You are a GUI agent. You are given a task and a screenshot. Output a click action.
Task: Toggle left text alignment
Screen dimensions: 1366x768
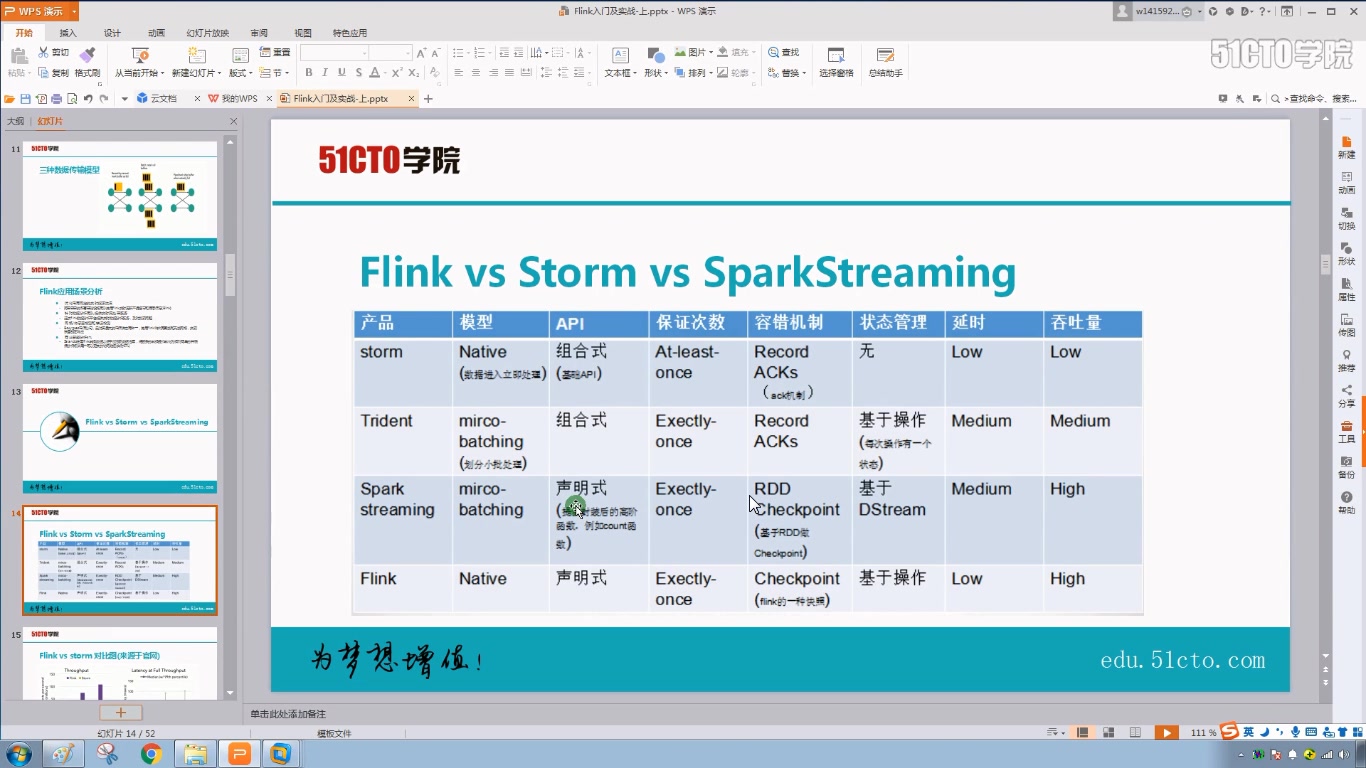[x=458, y=73]
